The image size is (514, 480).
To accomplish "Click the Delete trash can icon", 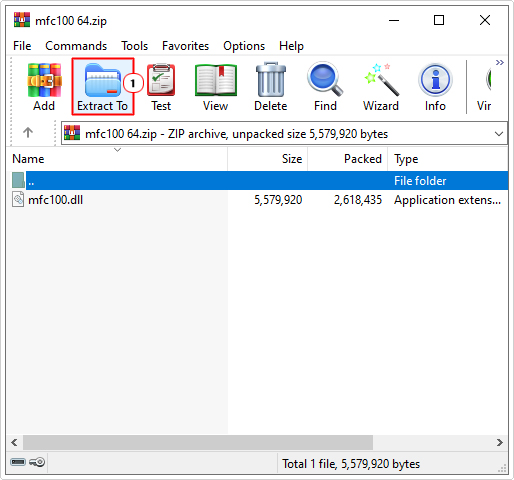I will 271,87.
